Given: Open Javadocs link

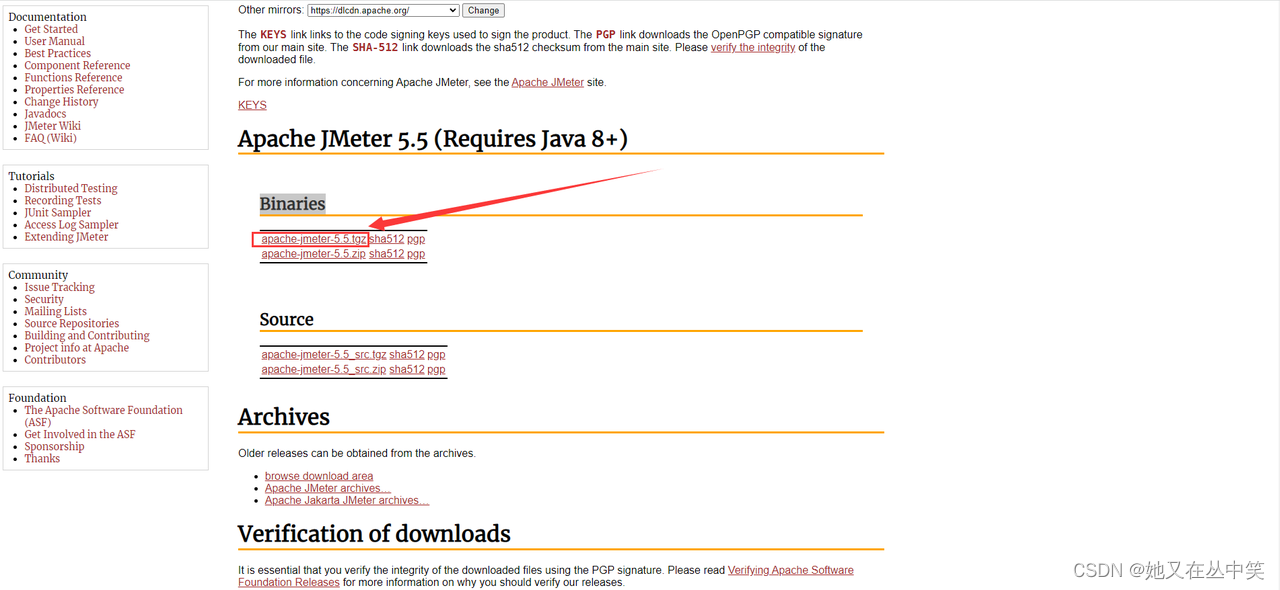Looking at the screenshot, I should 45,113.
